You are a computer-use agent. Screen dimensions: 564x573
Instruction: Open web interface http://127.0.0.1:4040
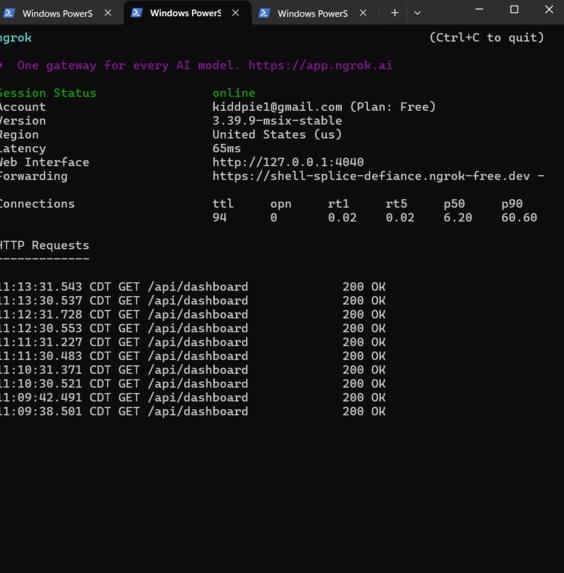click(288, 162)
